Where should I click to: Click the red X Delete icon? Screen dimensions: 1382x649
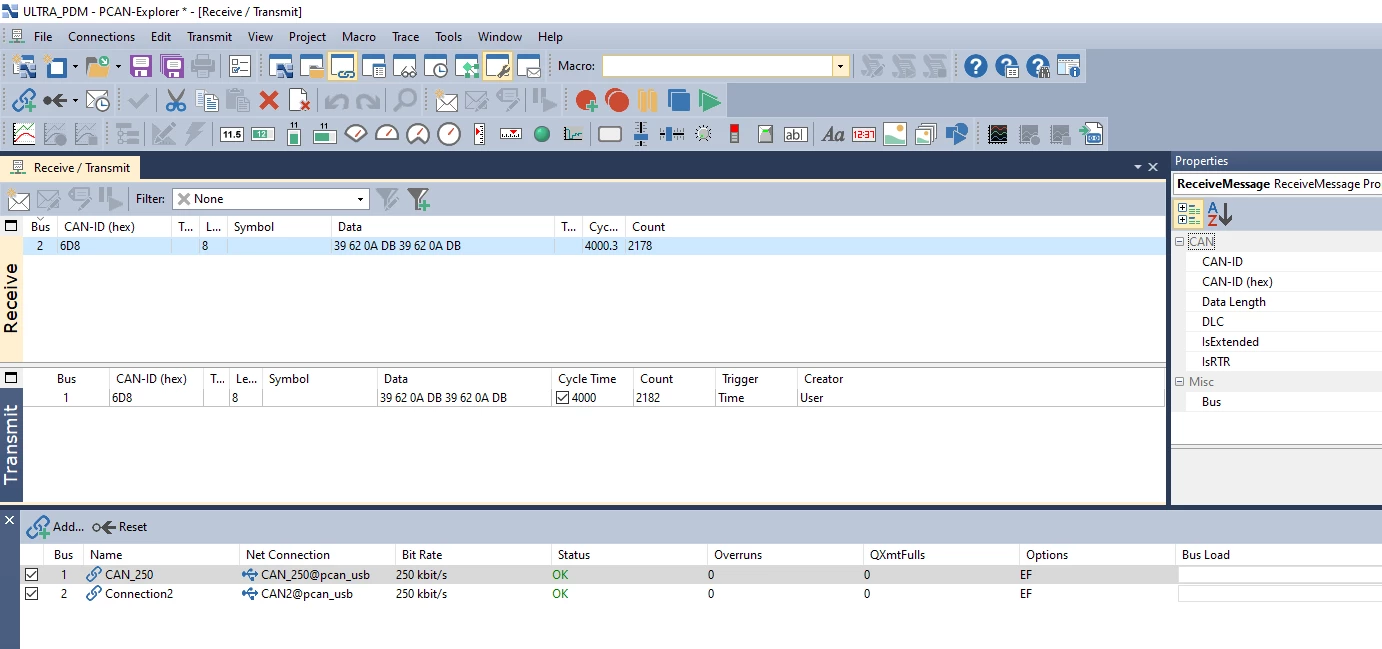pyautogui.click(x=269, y=100)
